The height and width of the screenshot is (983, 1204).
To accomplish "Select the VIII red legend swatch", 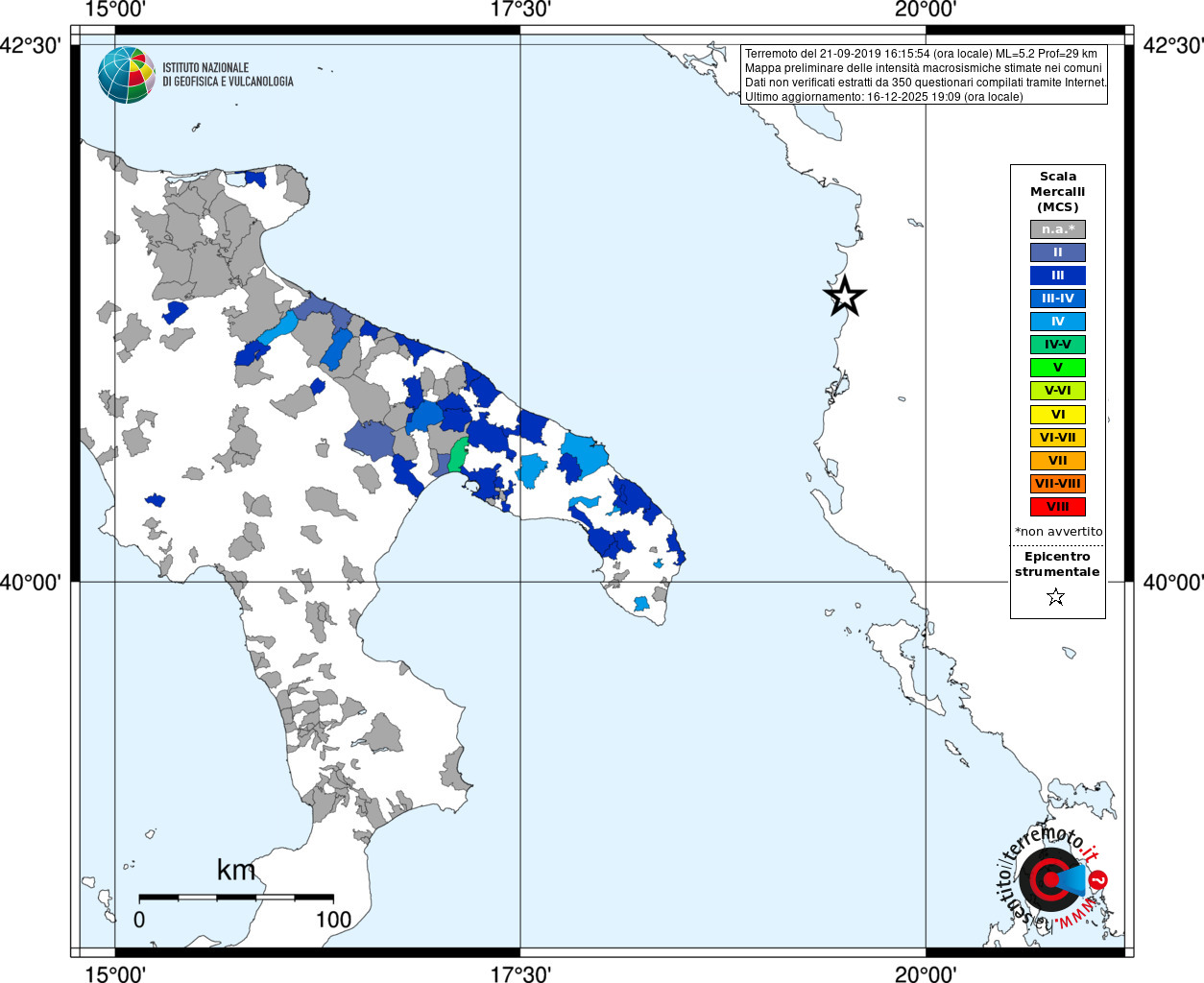I will point(1058,507).
